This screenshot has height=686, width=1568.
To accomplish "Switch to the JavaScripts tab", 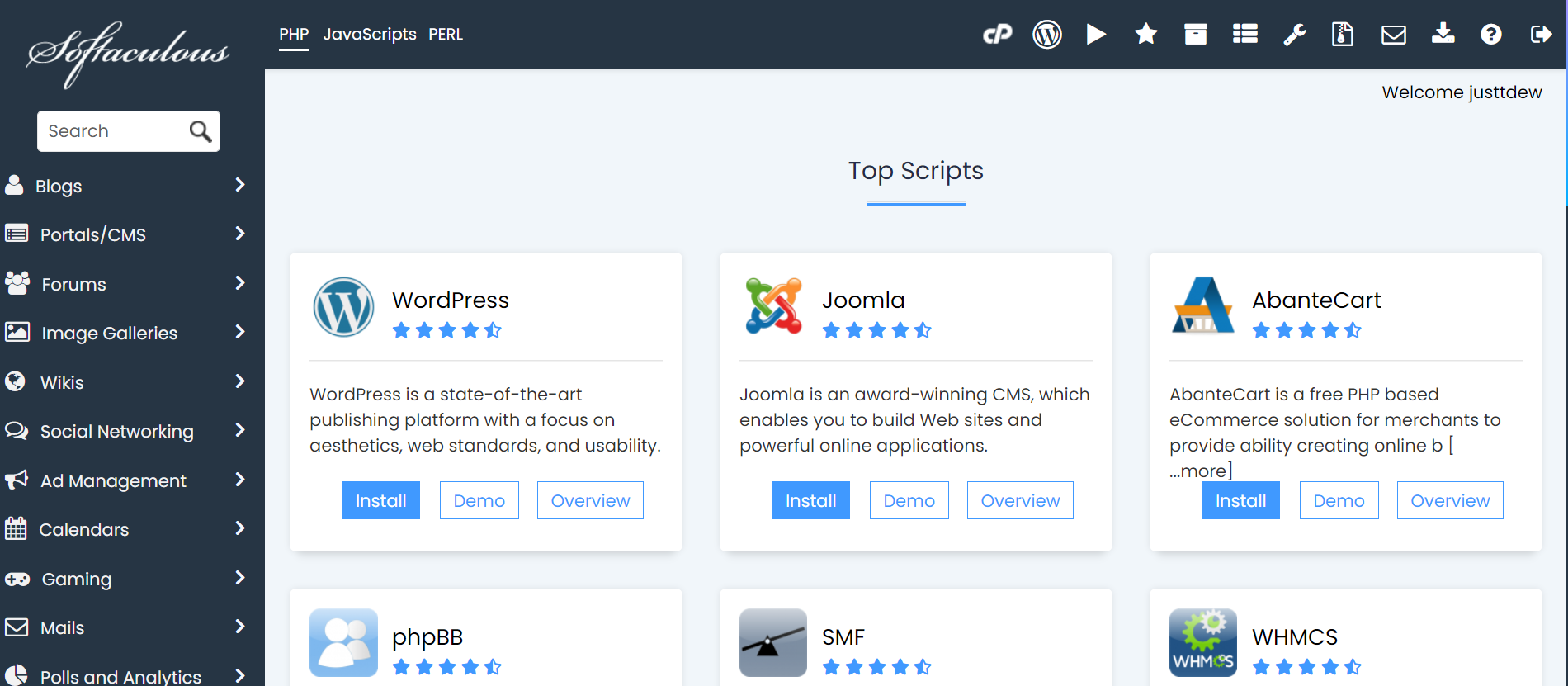I will [x=370, y=35].
